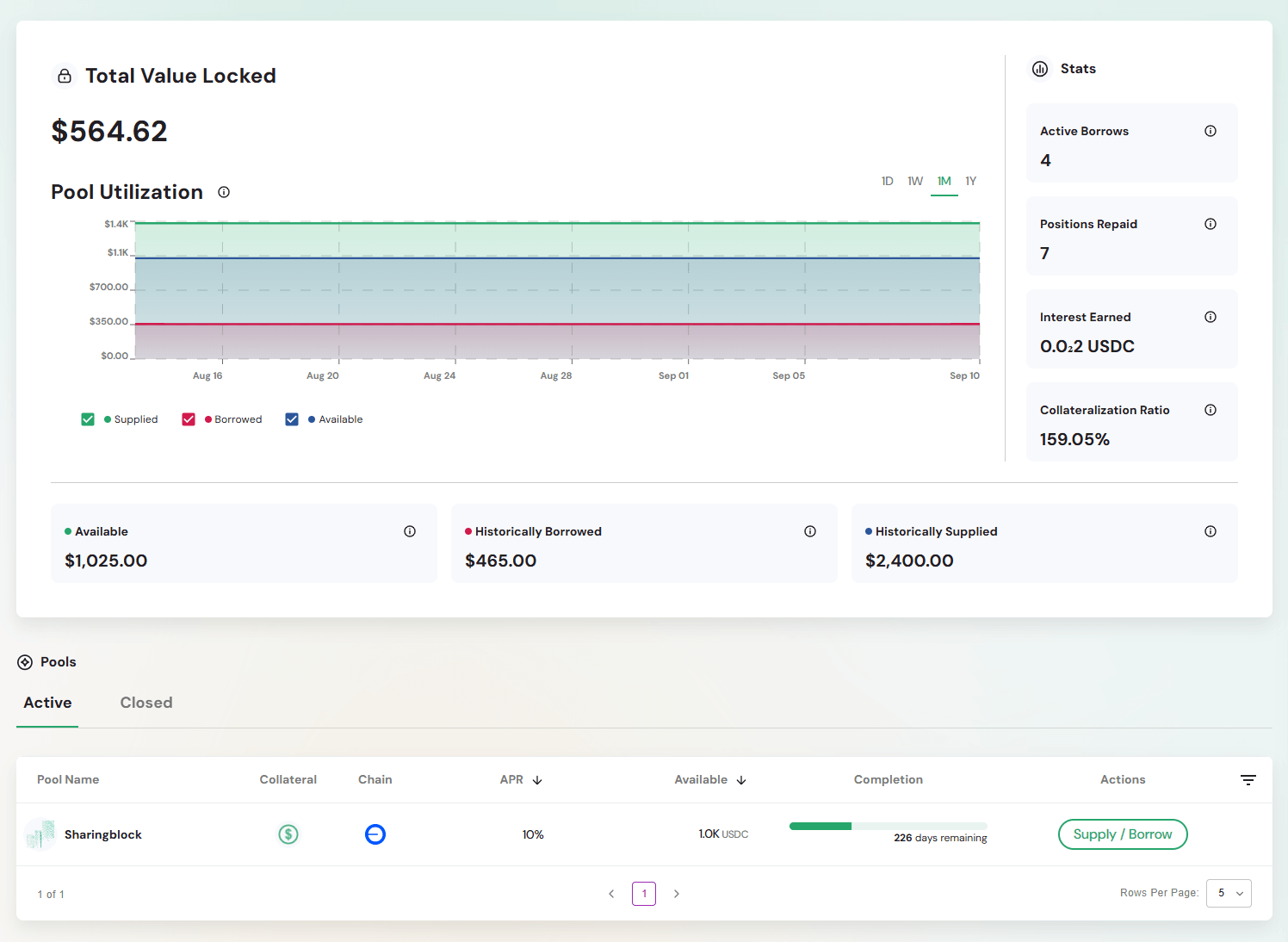Select the 1W chart range tab

point(914,181)
